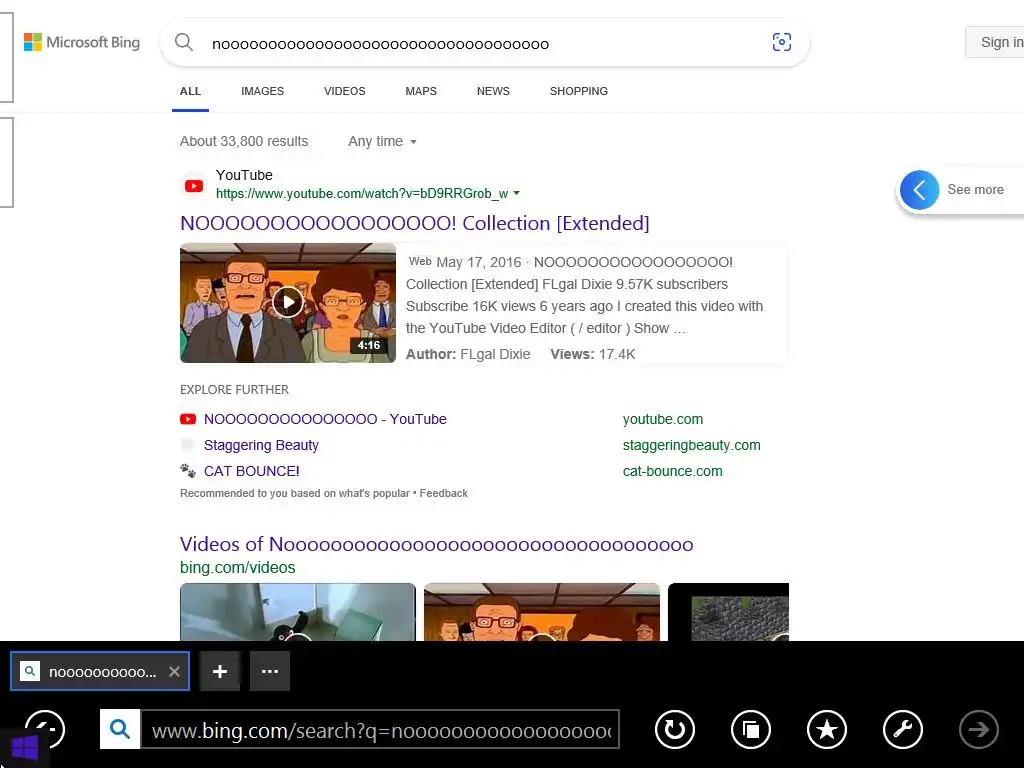The width and height of the screenshot is (1024, 768).
Task: Click the blue See more arrow circle
Action: 920,190
